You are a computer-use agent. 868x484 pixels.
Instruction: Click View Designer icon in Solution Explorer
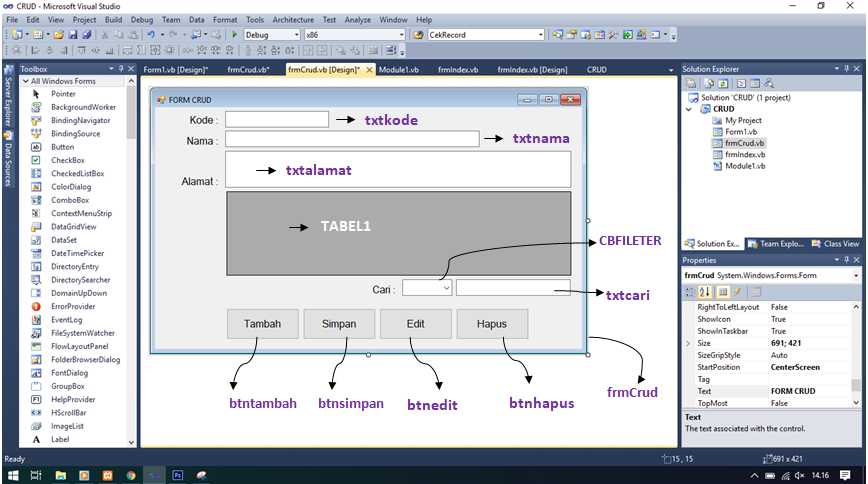(x=755, y=84)
